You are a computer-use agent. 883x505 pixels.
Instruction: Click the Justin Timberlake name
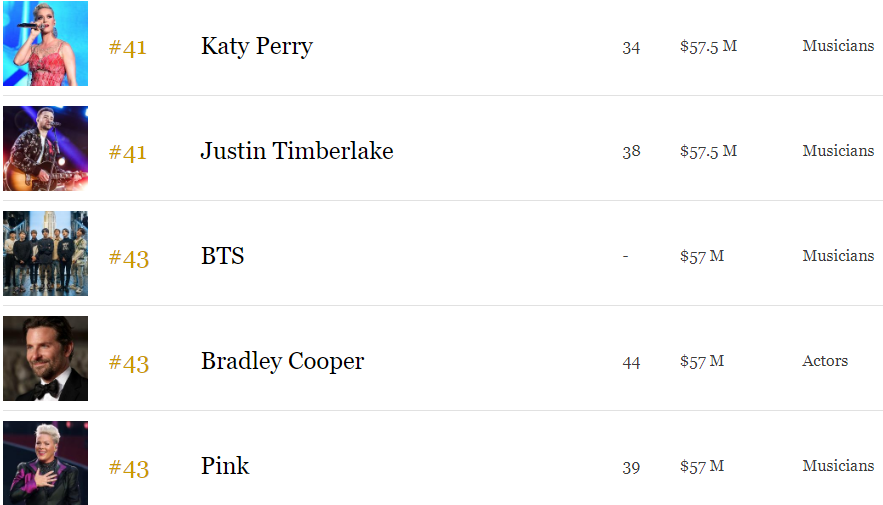296,151
